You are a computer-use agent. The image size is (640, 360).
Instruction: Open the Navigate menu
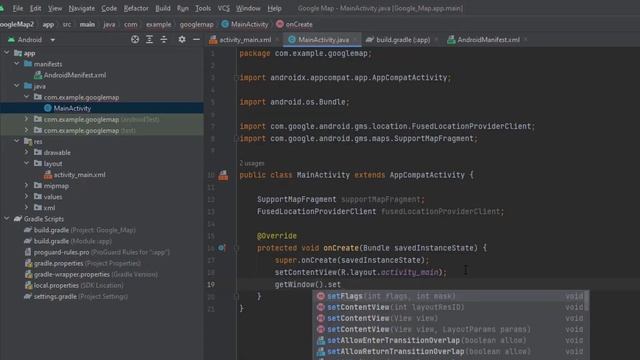tap(82, 8)
